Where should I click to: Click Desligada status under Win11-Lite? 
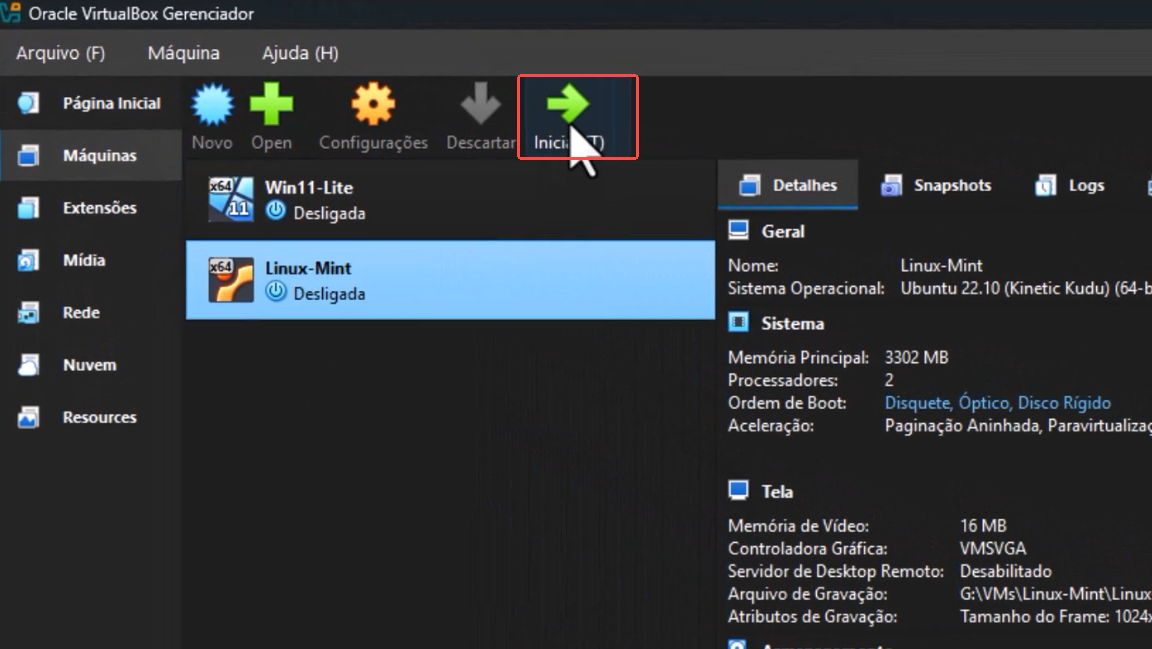pyautogui.click(x=329, y=213)
